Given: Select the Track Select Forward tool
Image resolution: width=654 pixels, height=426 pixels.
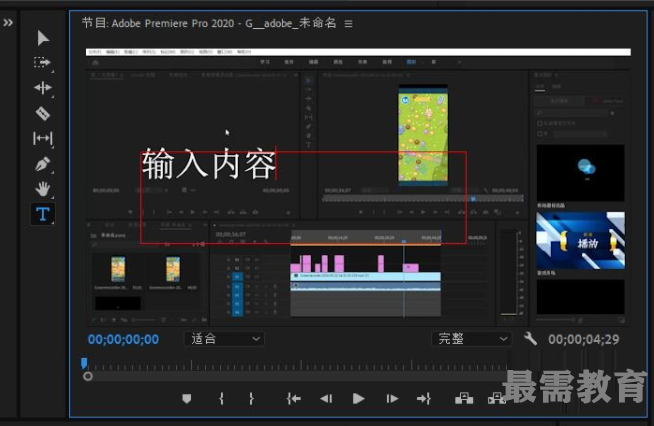Looking at the screenshot, I should click(42, 63).
